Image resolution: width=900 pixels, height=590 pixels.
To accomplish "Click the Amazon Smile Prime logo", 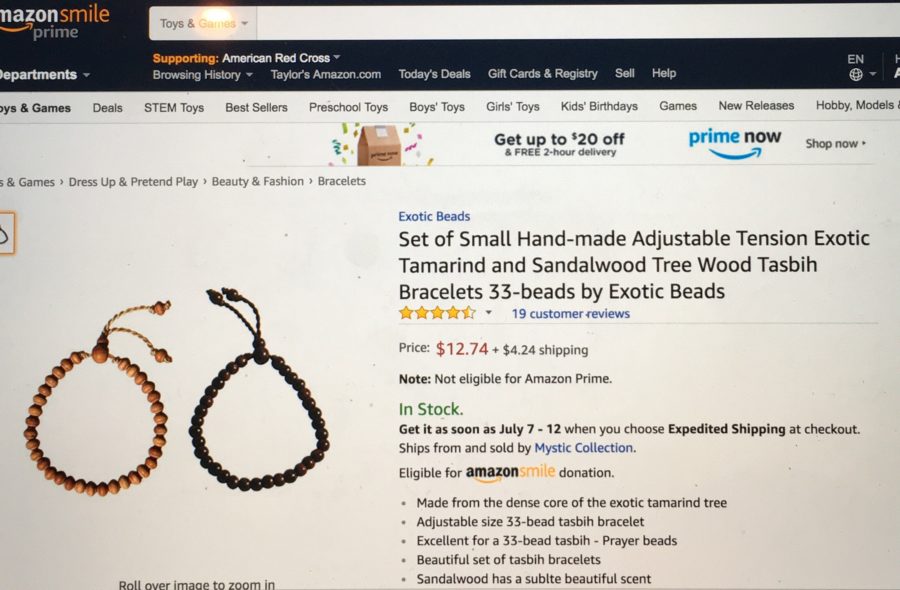I will [54, 22].
